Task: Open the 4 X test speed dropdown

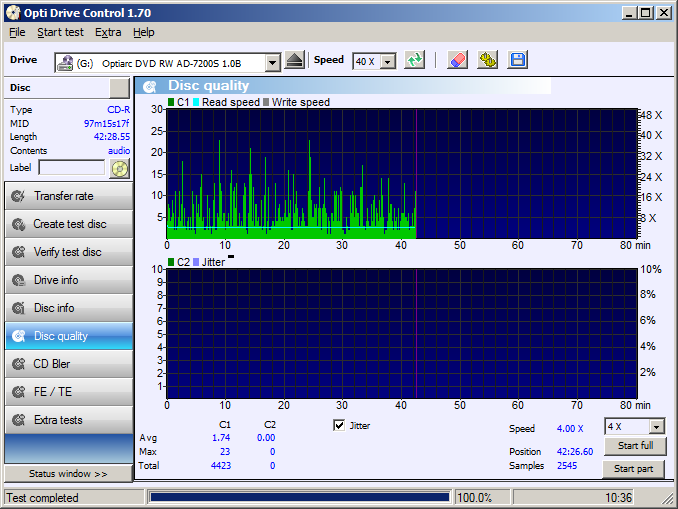Action: [657, 427]
